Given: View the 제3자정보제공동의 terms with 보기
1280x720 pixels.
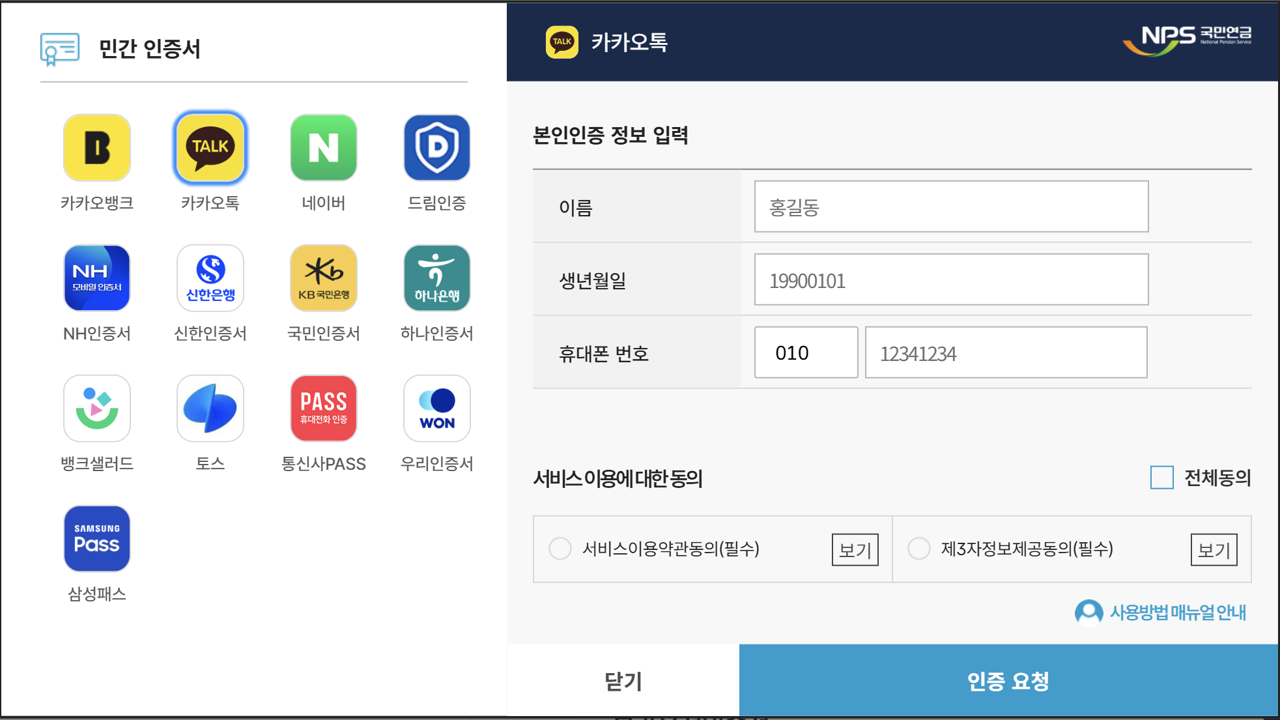Looking at the screenshot, I should pos(1214,550).
